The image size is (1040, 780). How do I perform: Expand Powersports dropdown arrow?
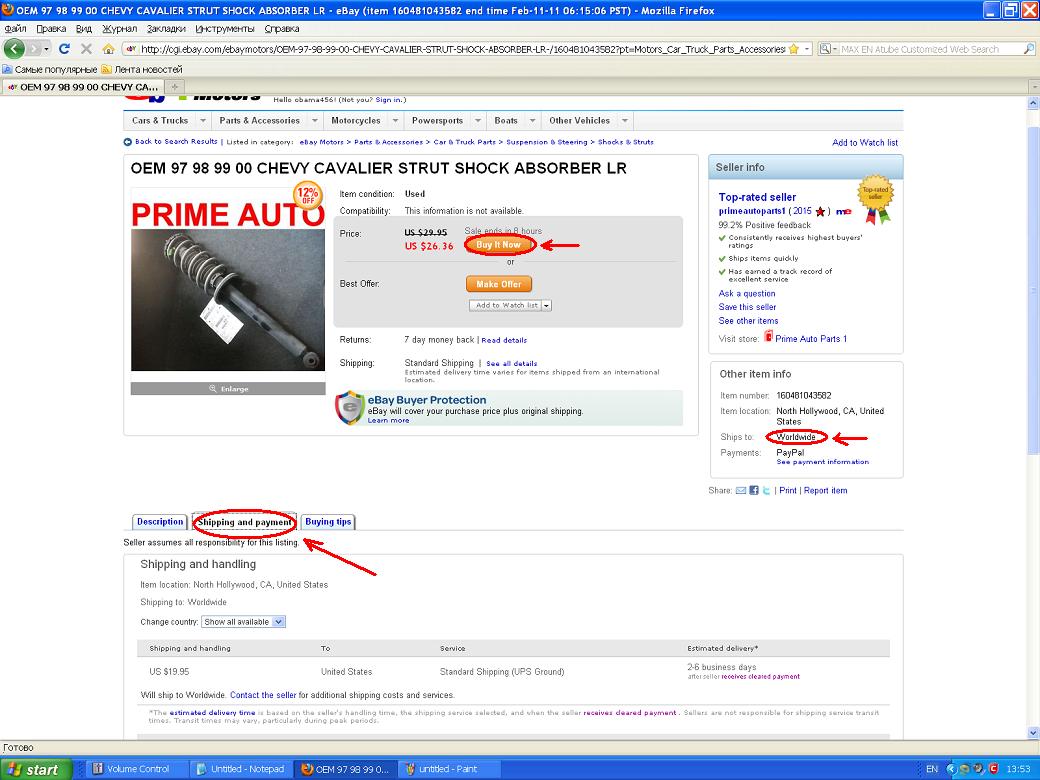[x=478, y=121]
